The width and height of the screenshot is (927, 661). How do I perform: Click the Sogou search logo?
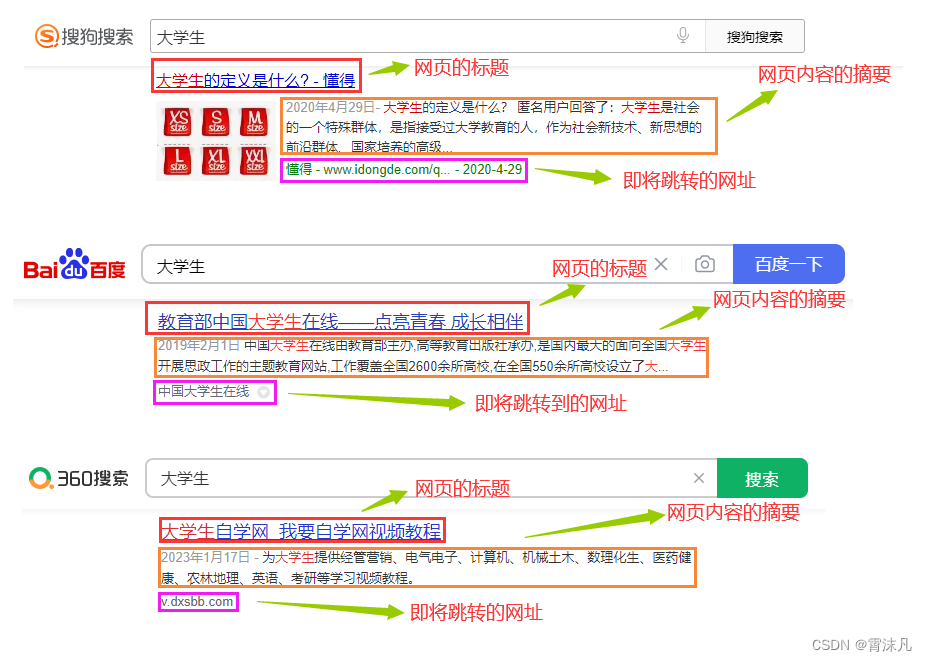tap(84, 37)
